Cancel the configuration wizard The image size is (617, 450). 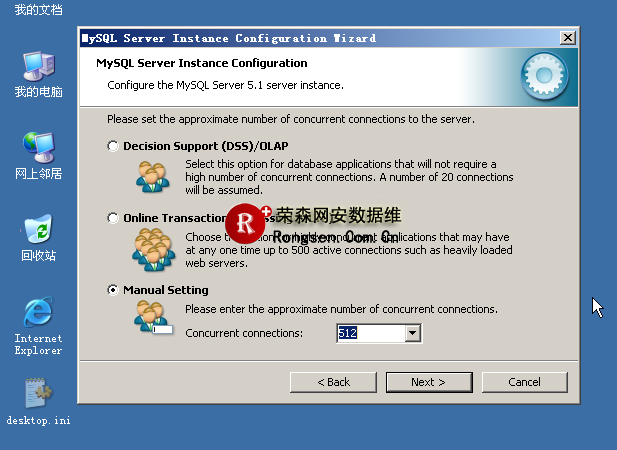click(x=524, y=382)
